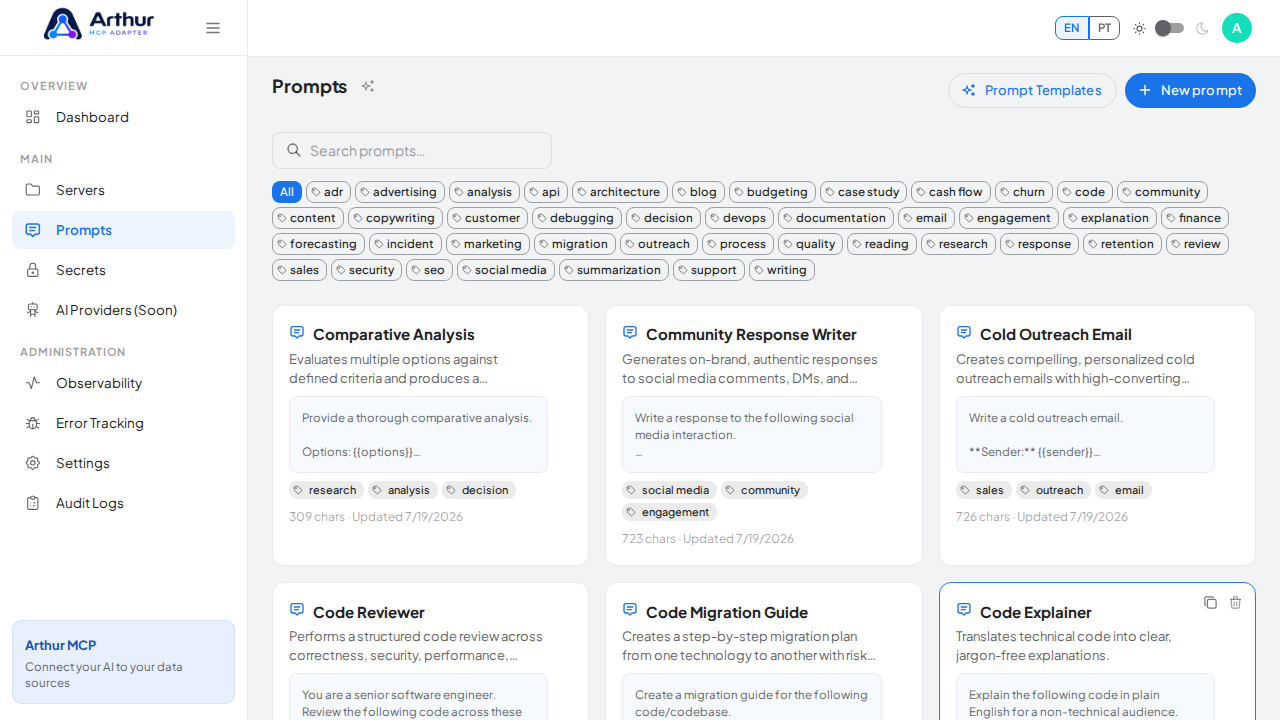Open the Code Migration Guide title
Viewport: 1280px width, 720px height.
pos(727,612)
